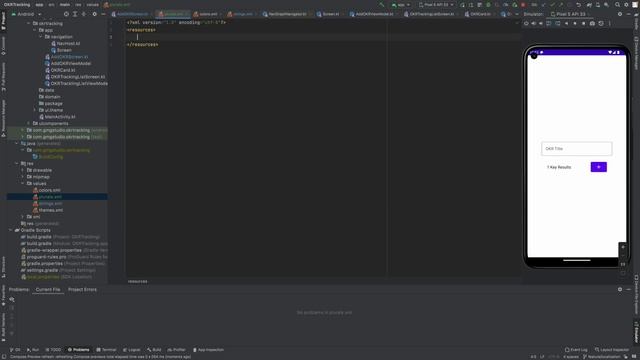Click the emulator zoom in plus button
The width and height of the screenshot is (640, 360).
click(623, 247)
